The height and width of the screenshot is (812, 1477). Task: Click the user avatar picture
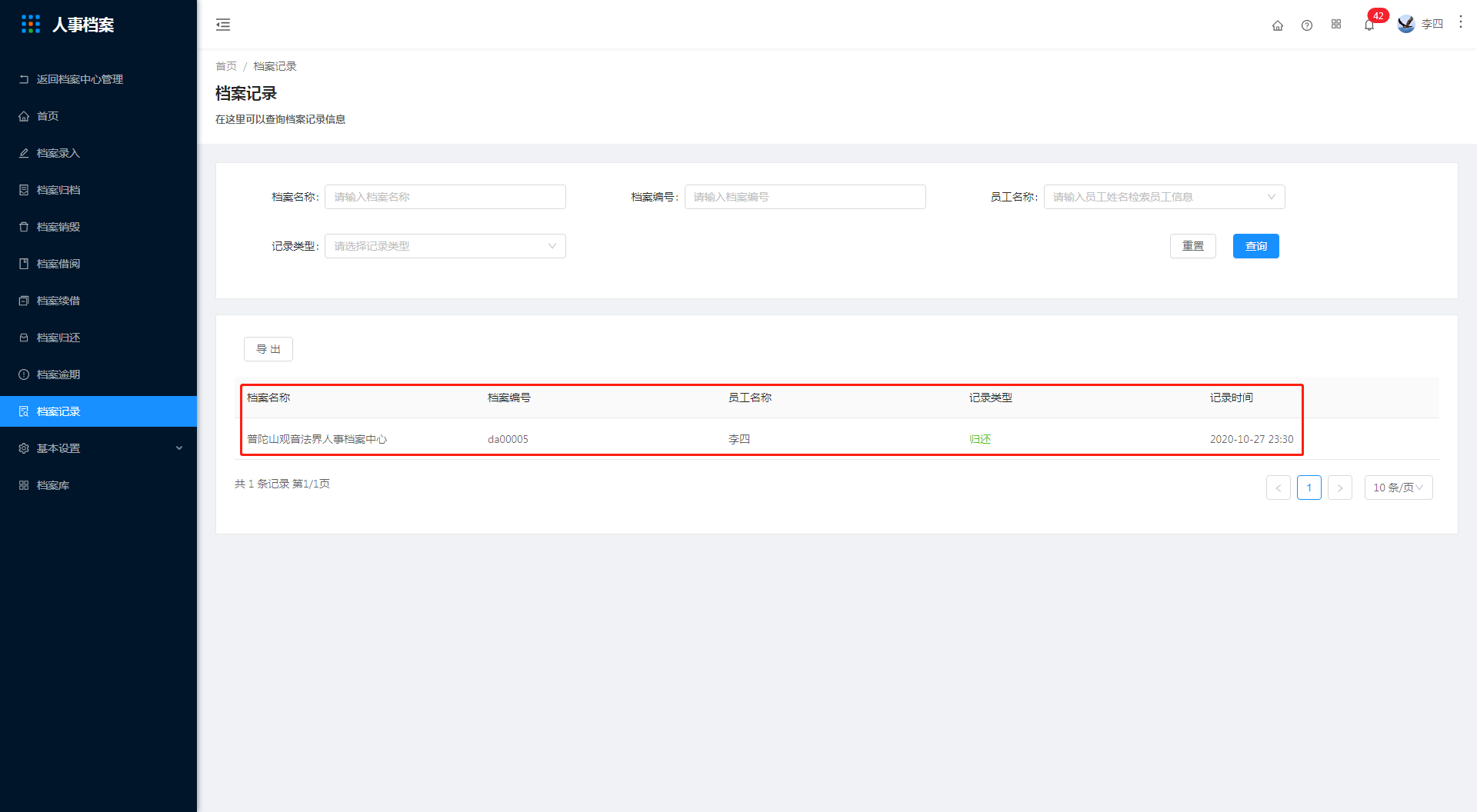coord(1406,25)
